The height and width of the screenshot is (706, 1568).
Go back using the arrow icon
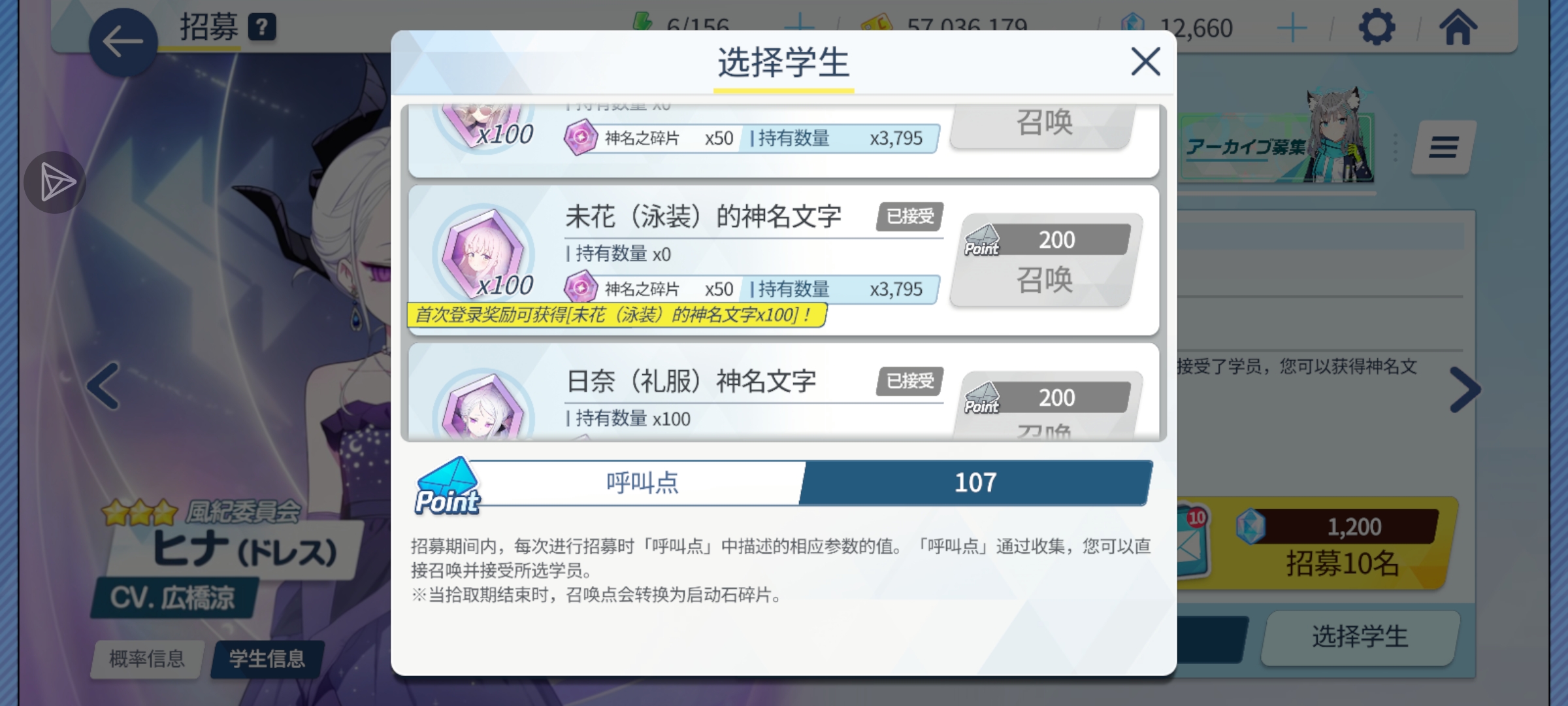coord(123,42)
